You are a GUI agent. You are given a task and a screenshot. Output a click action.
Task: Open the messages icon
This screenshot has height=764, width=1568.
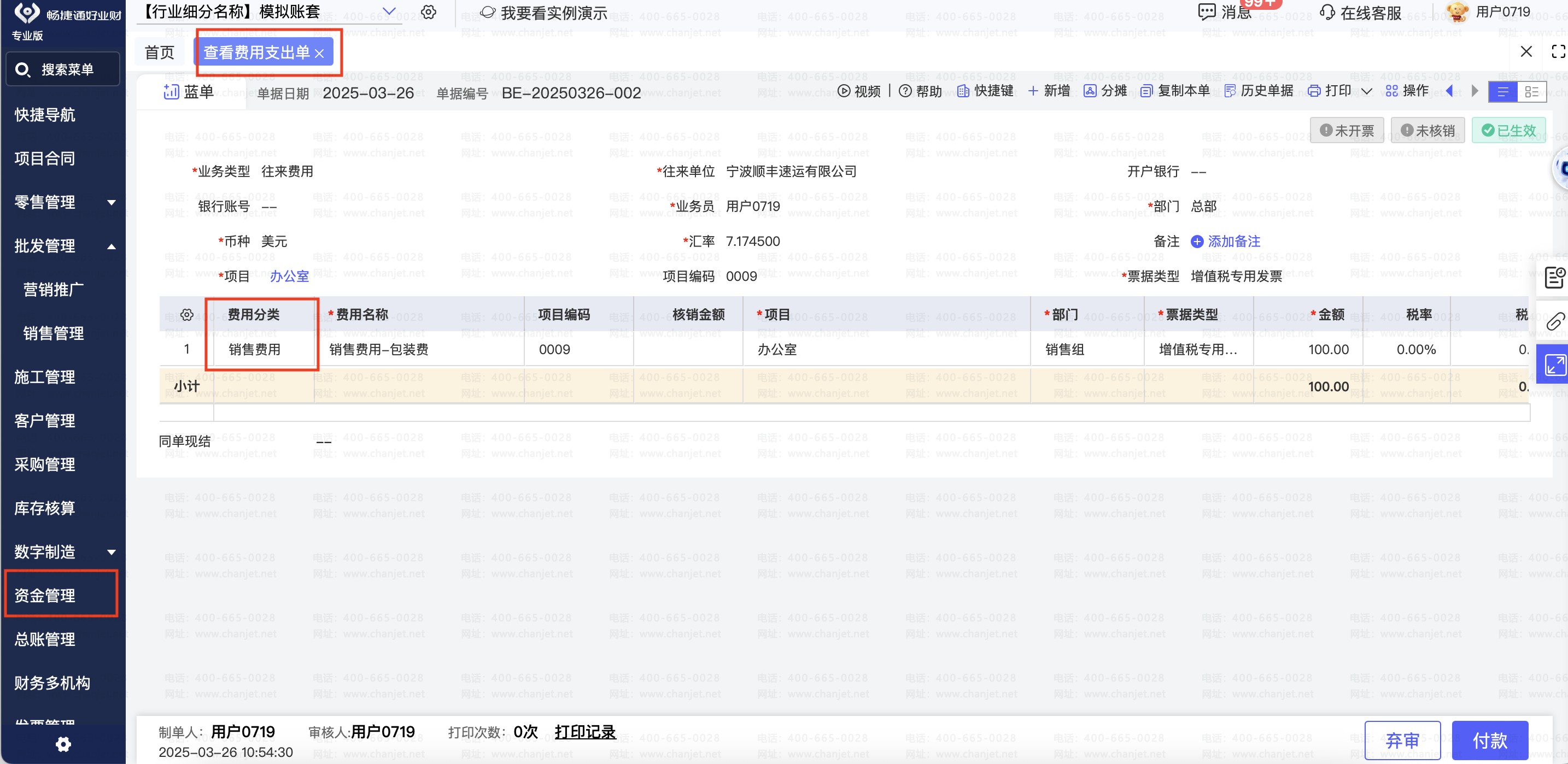click(x=1207, y=11)
